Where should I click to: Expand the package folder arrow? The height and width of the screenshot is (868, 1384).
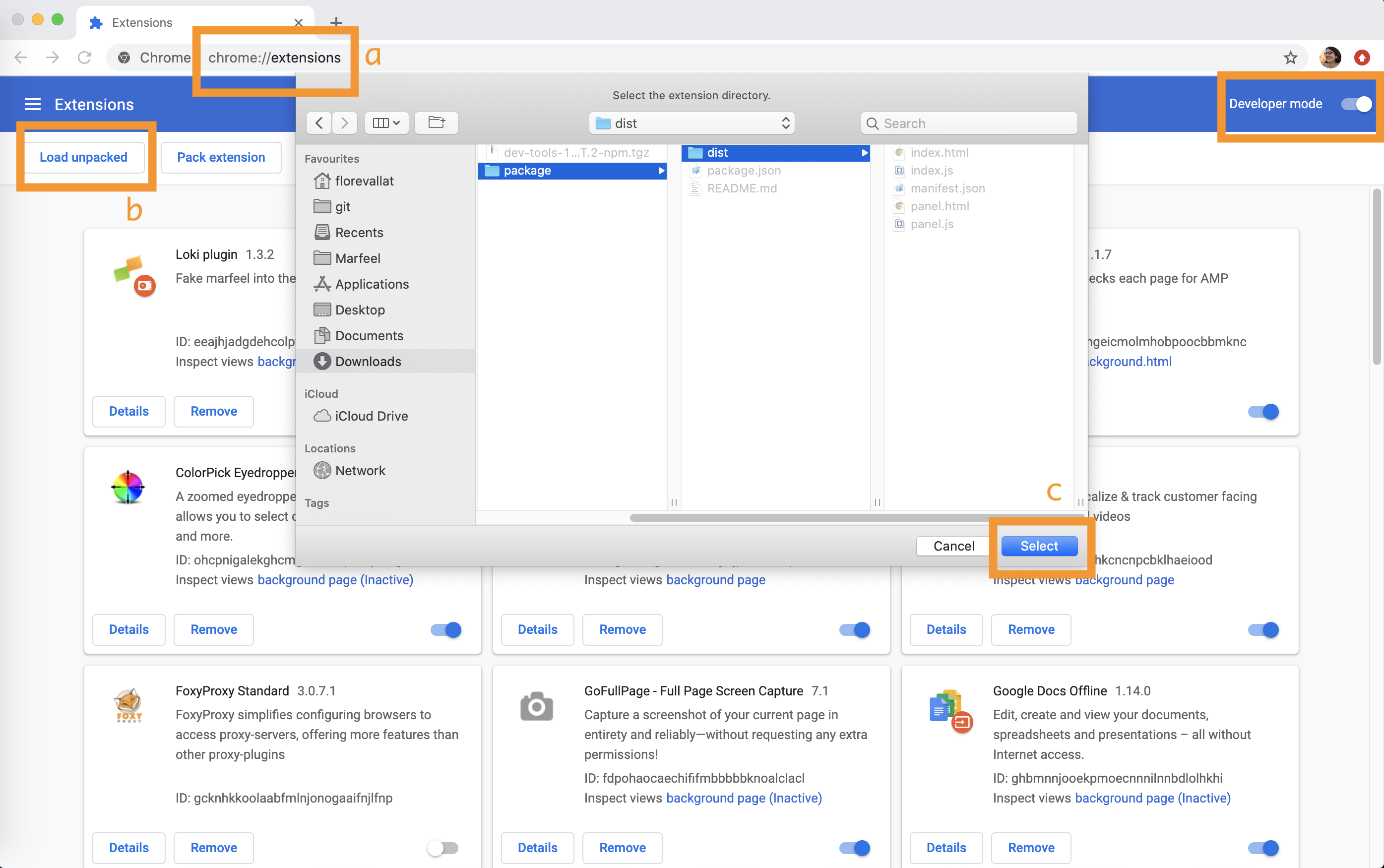pyautogui.click(x=661, y=171)
